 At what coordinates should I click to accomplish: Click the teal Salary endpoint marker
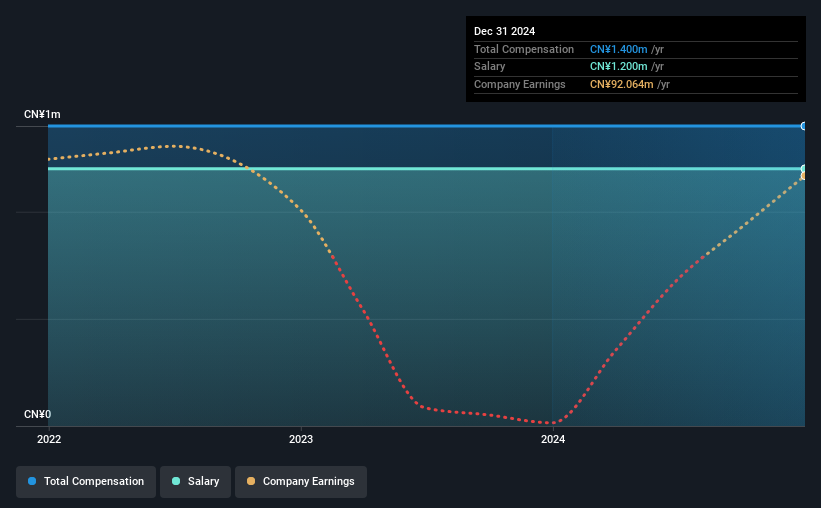pos(803,169)
